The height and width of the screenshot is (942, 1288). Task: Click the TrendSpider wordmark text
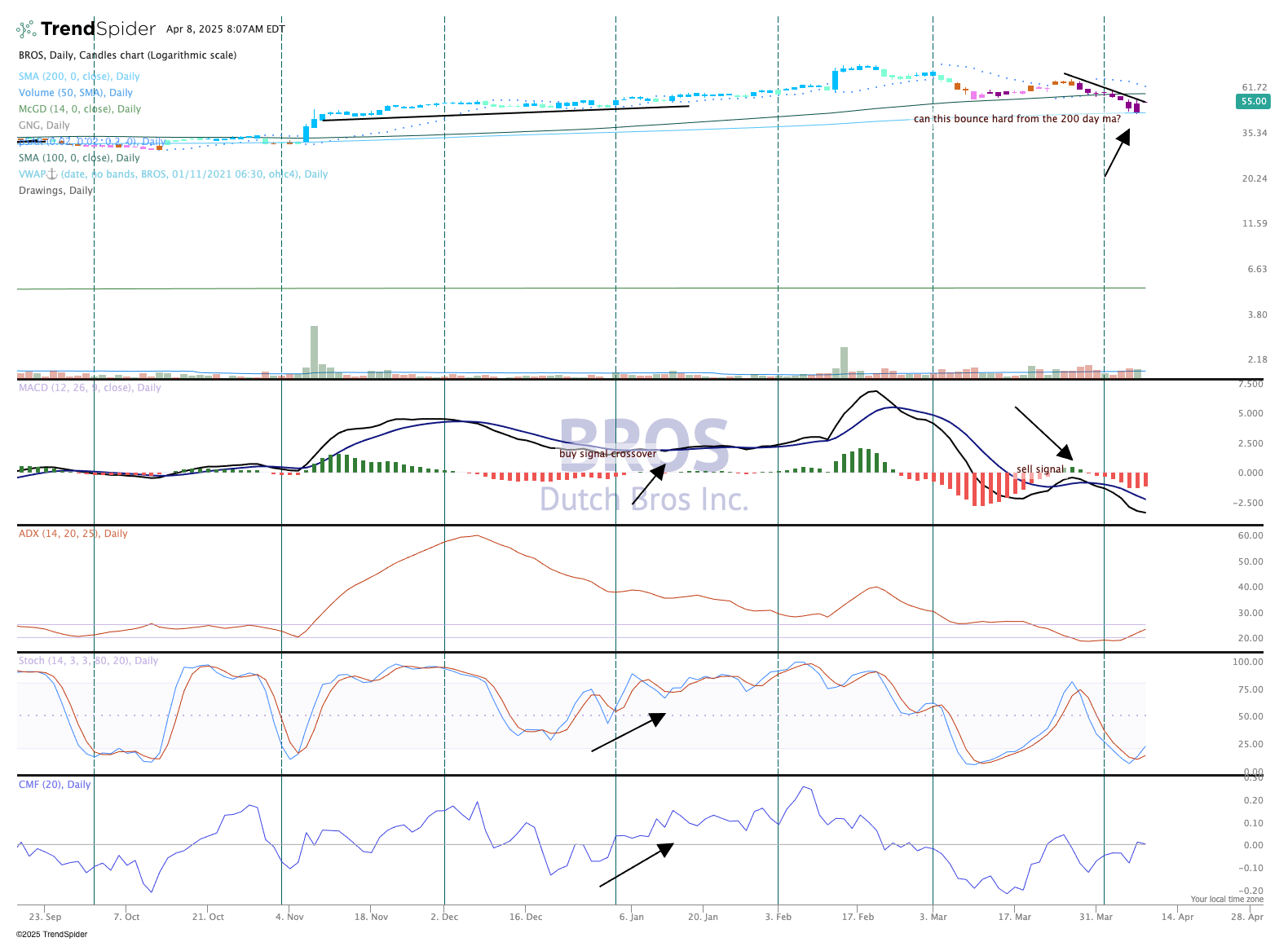[x=98, y=29]
